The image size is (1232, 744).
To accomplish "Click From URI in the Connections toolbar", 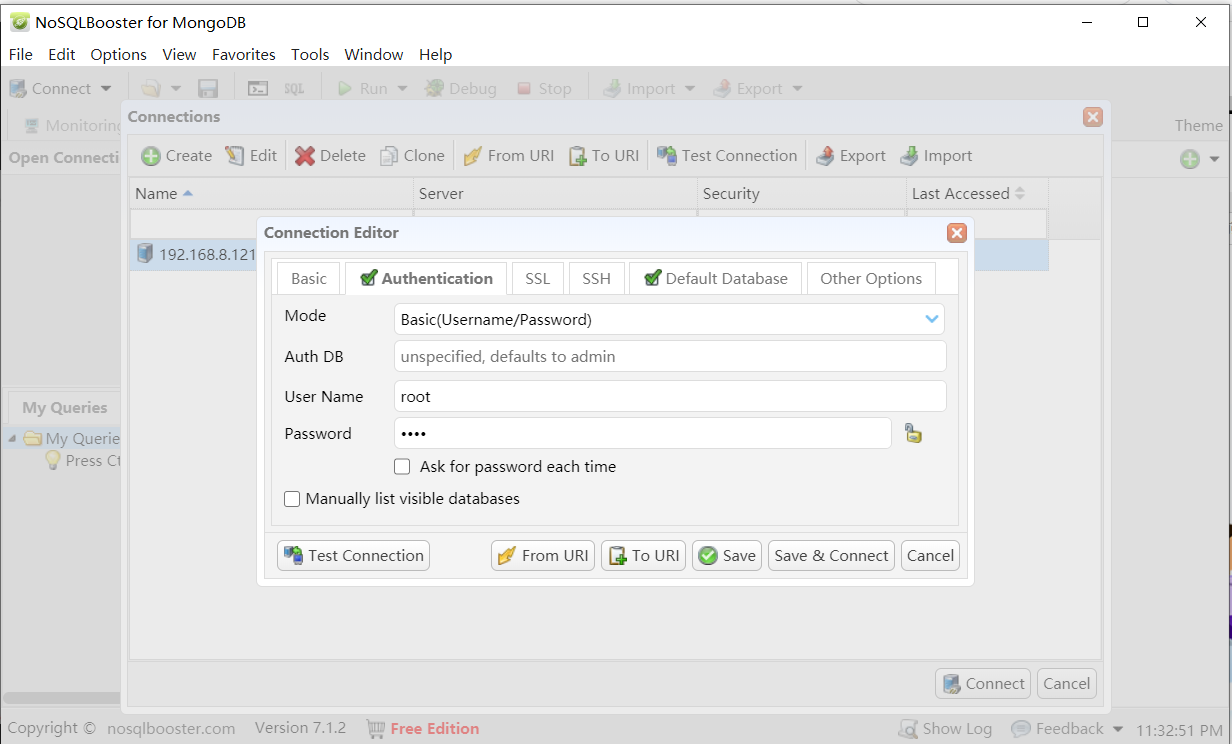I will coord(509,156).
